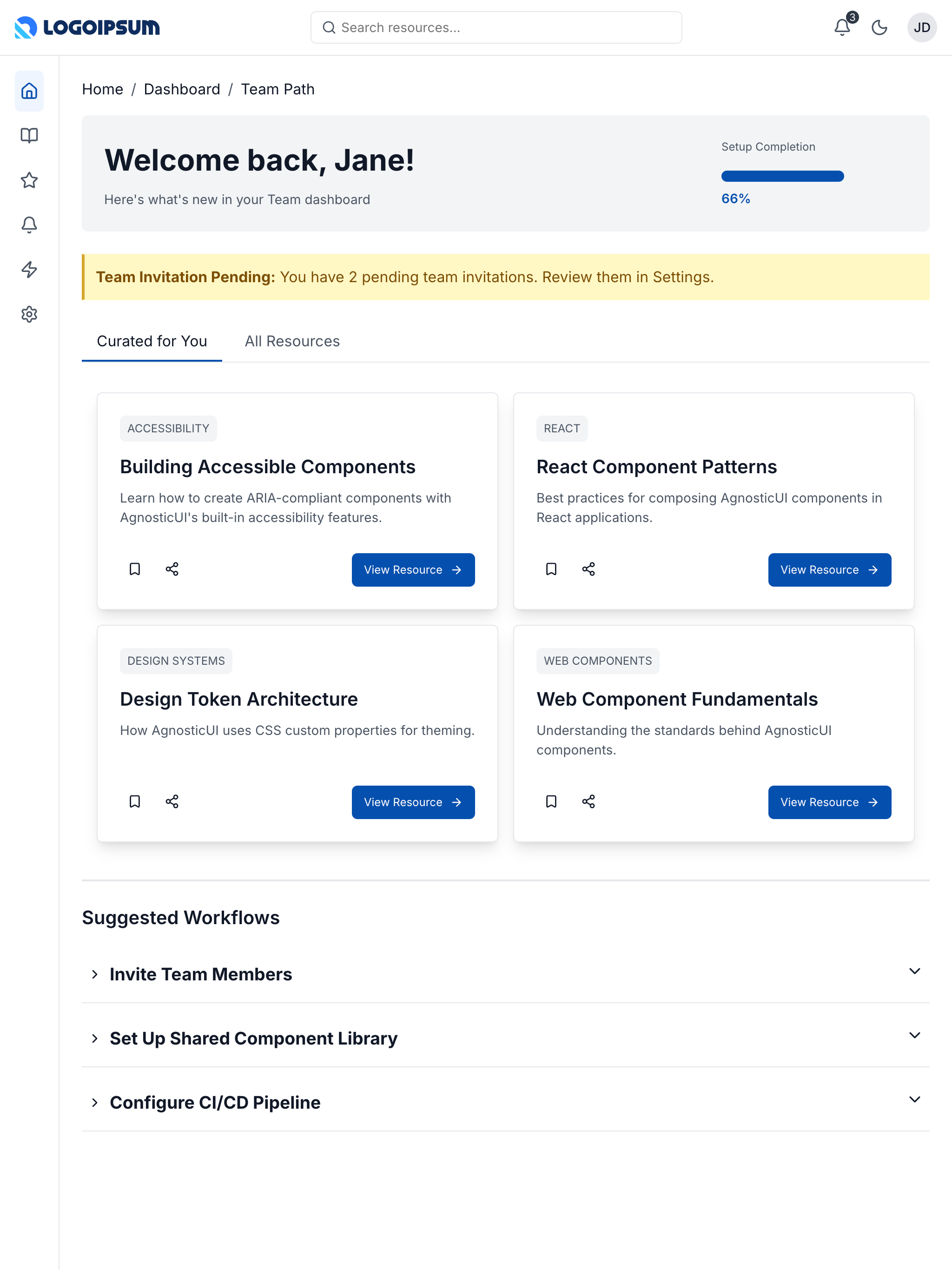Click the Setup Completion progress bar
Screen dimensions: 952x1270
coord(782,176)
